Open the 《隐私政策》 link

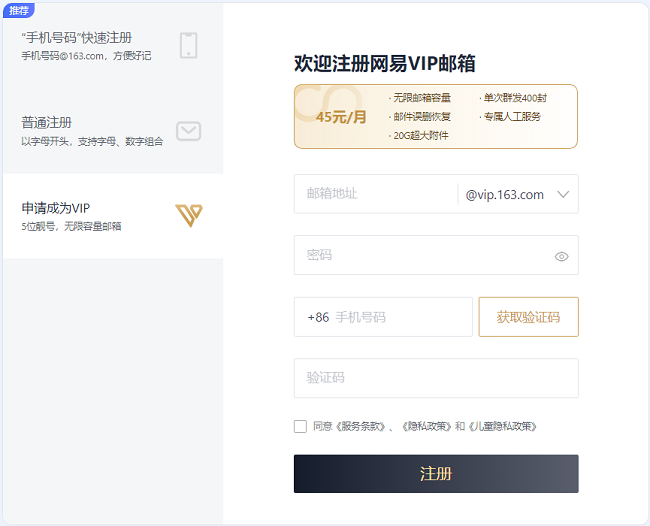coord(426,426)
